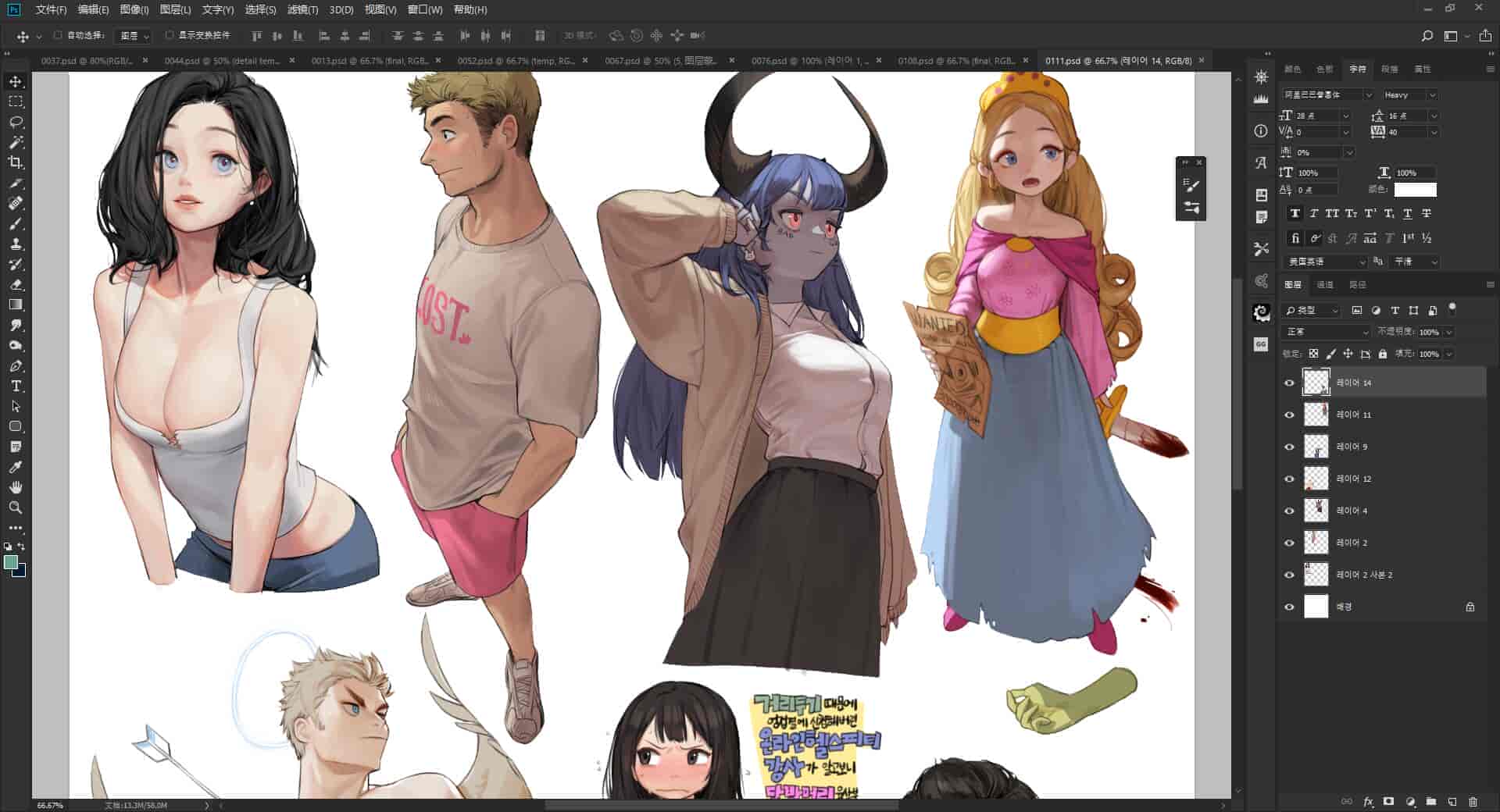
Task: Select the Clone Stamp tool
Action: point(16,244)
